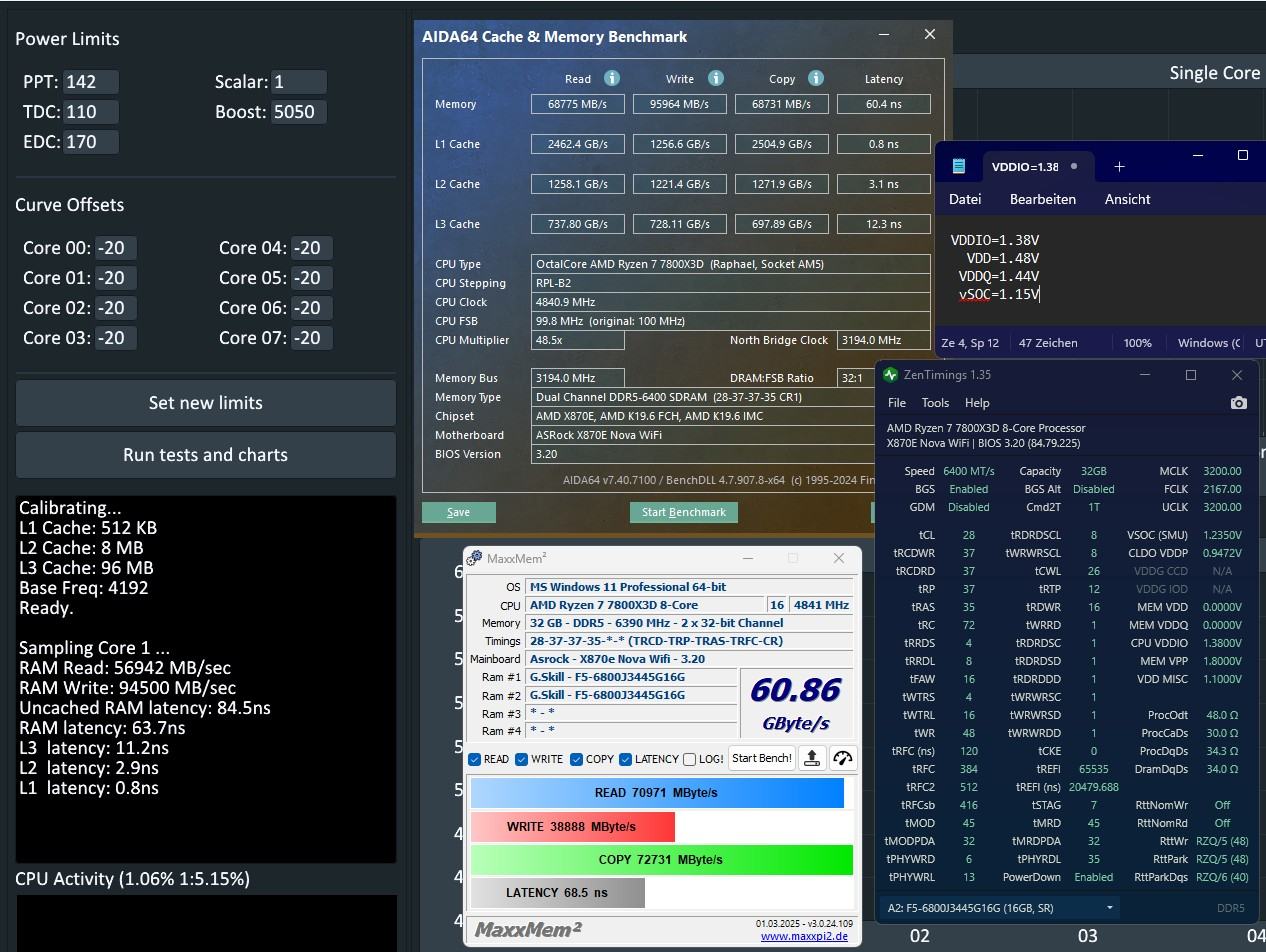1266x952 pixels.
Task: Click the 47 Zeichen status bar entry
Action: (x=1048, y=343)
